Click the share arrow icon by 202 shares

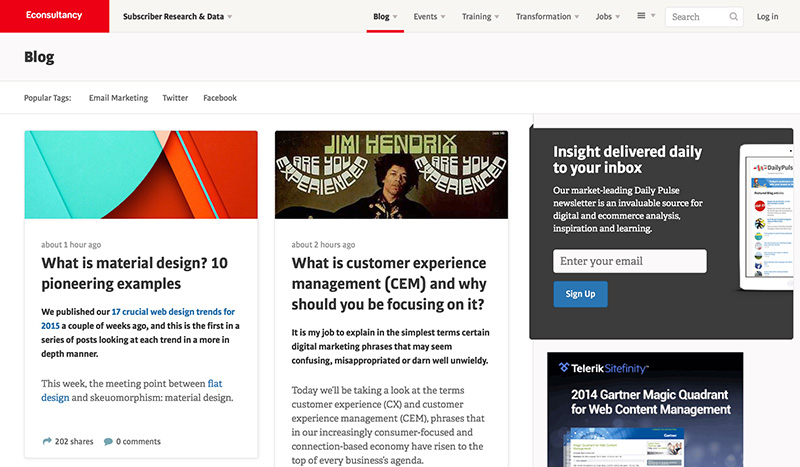tap(47, 441)
